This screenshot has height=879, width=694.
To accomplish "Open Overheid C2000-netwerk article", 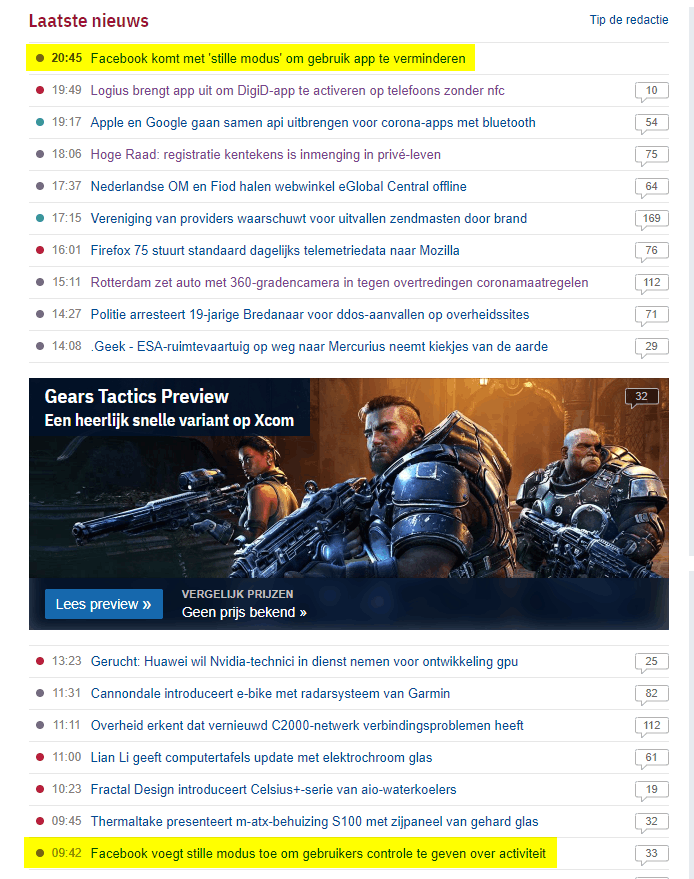I will point(307,725).
